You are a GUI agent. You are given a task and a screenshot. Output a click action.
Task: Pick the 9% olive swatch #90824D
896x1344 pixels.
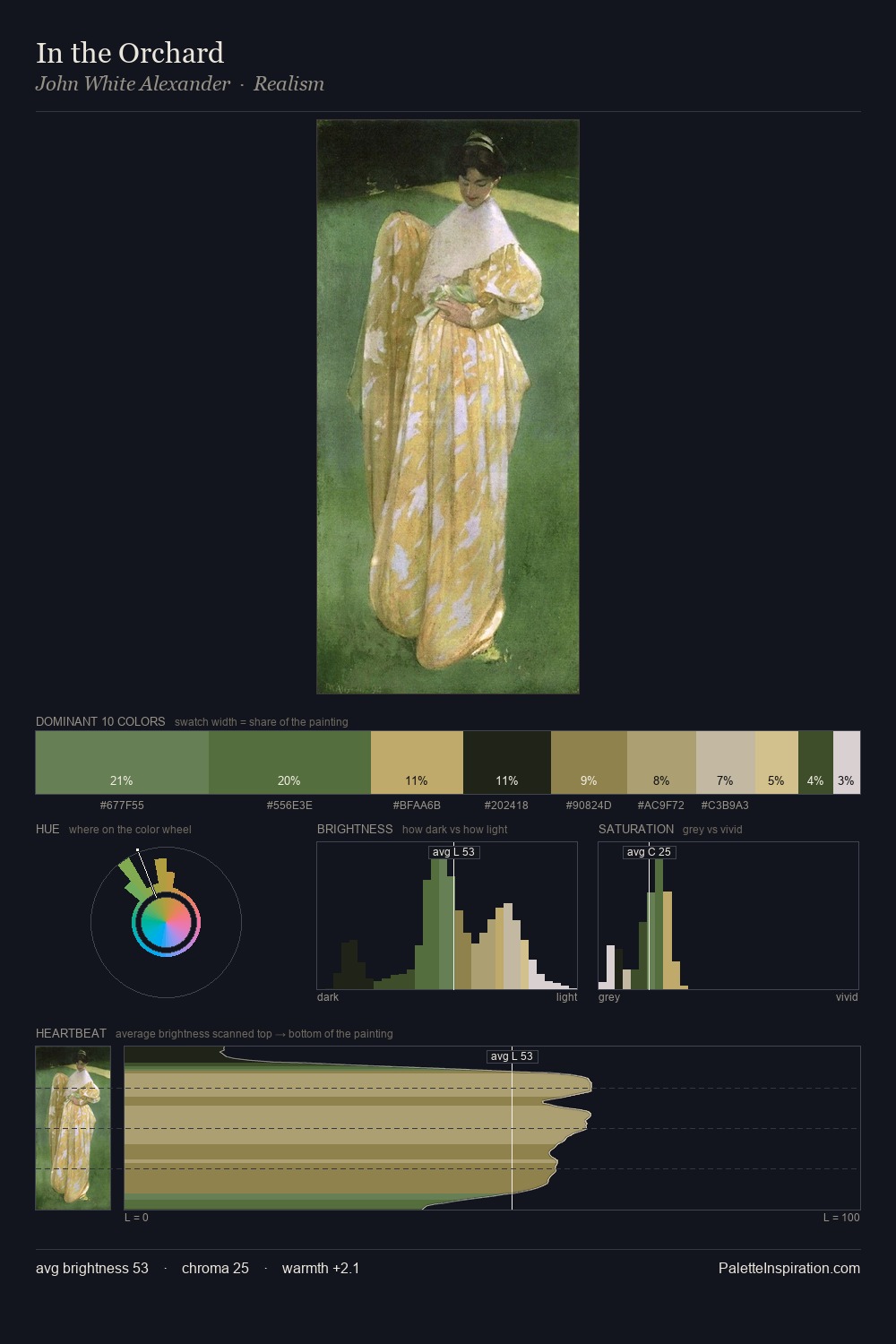pyautogui.click(x=589, y=762)
